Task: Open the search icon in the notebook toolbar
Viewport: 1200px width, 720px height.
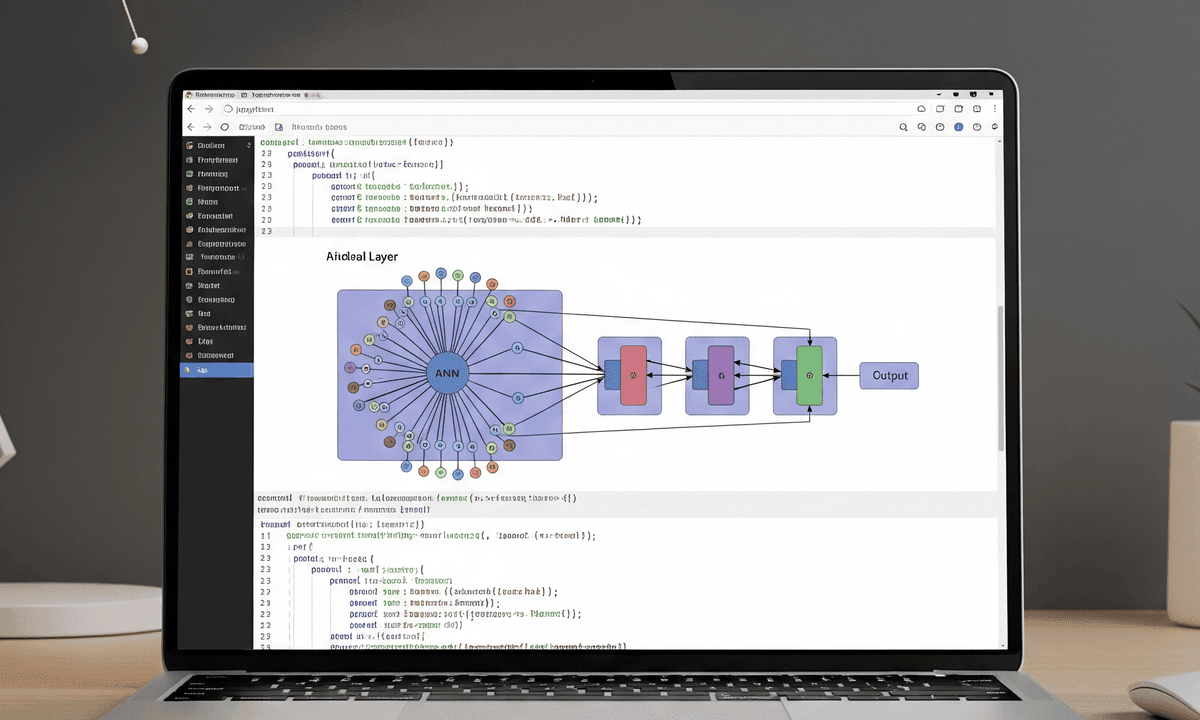Action: 903,127
